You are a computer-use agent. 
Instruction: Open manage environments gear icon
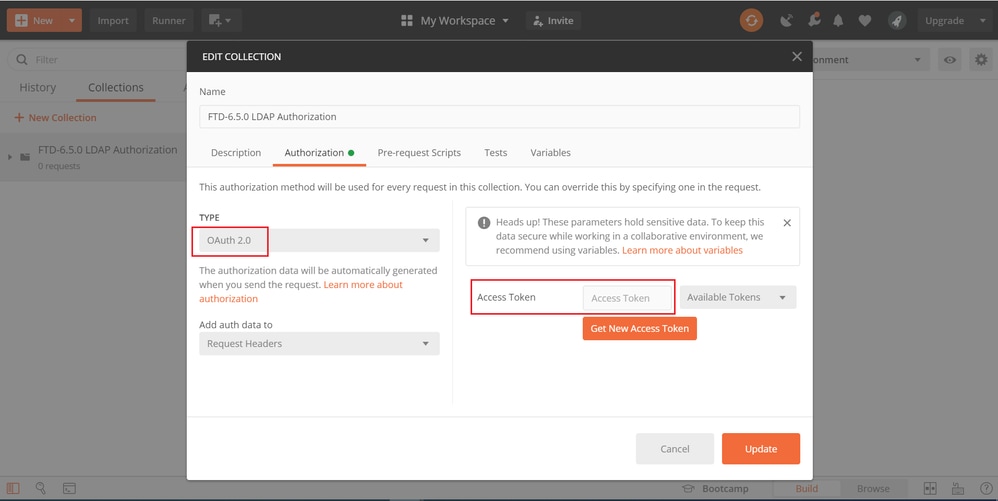[x=981, y=60]
